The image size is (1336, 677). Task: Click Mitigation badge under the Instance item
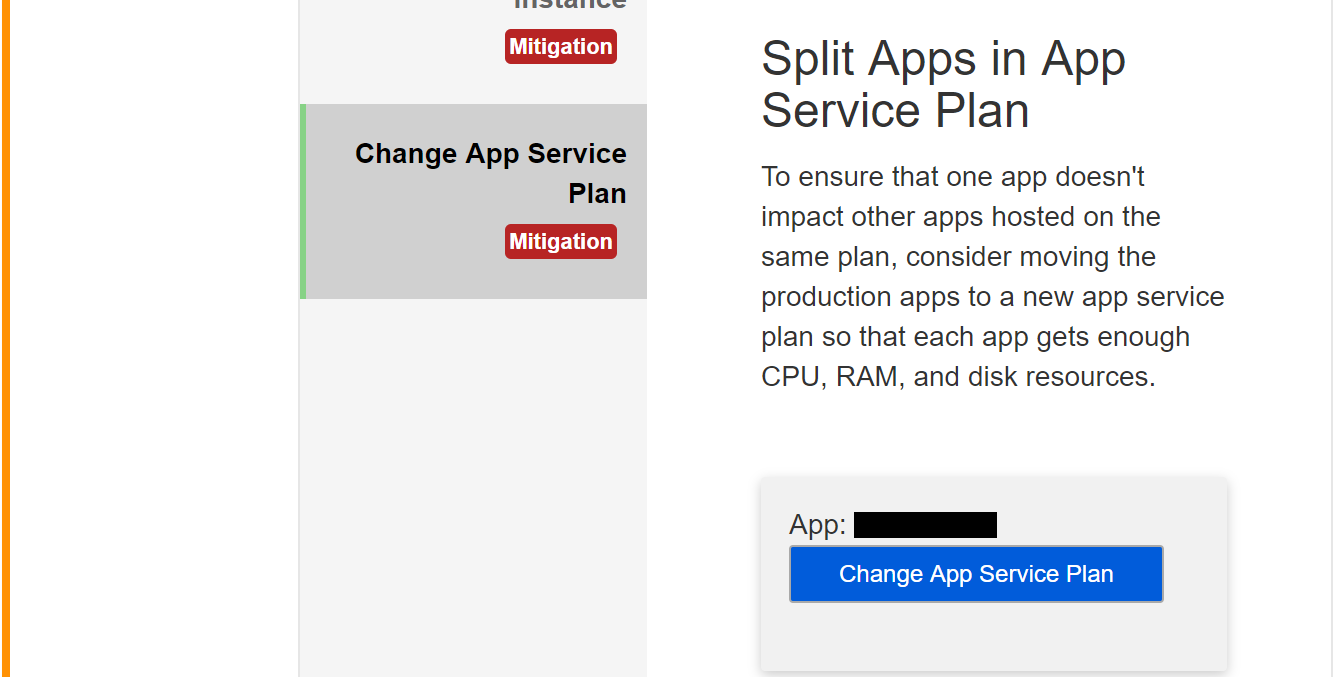point(560,47)
